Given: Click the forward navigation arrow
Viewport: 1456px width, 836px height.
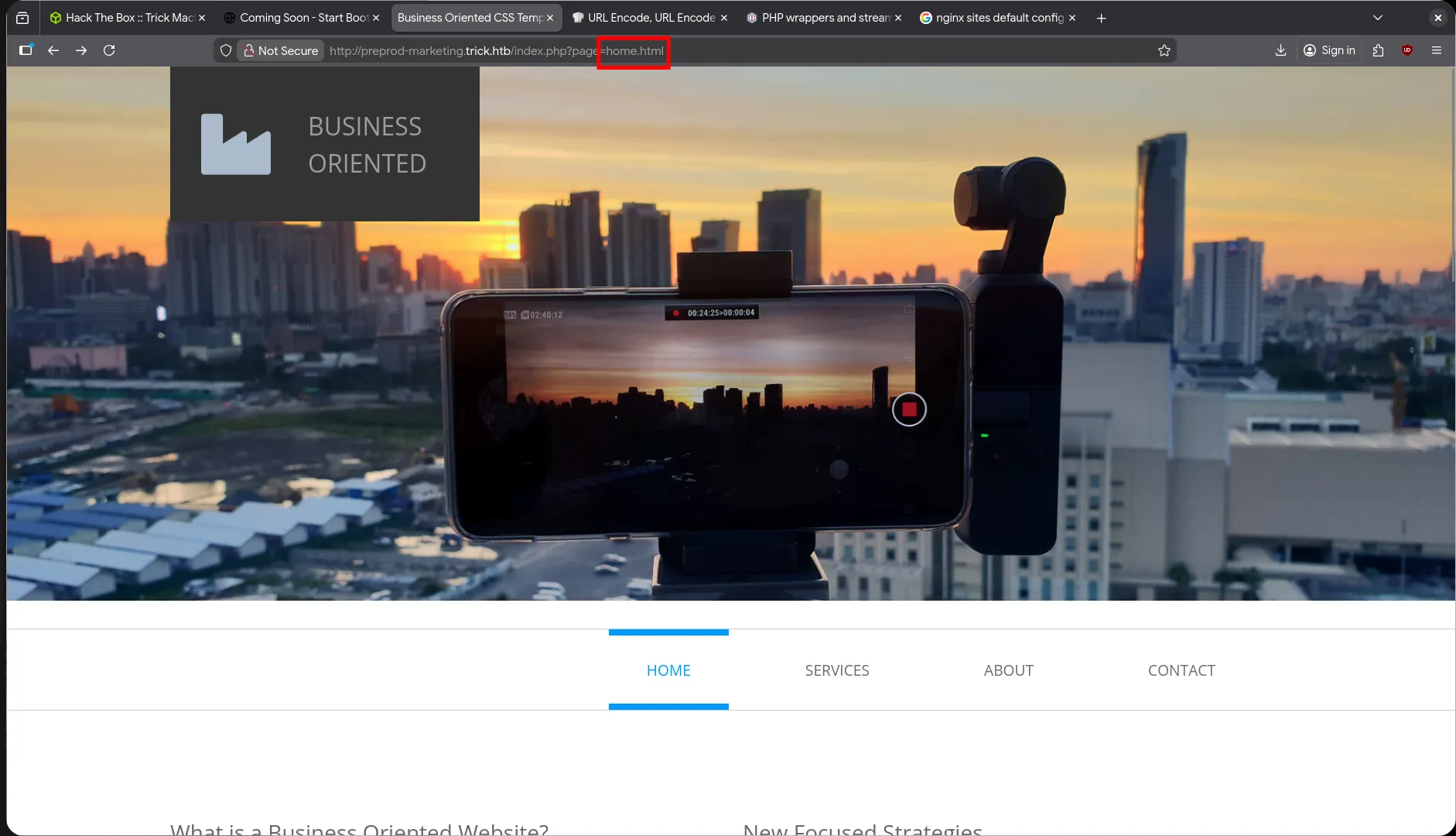Looking at the screenshot, I should coord(81,50).
